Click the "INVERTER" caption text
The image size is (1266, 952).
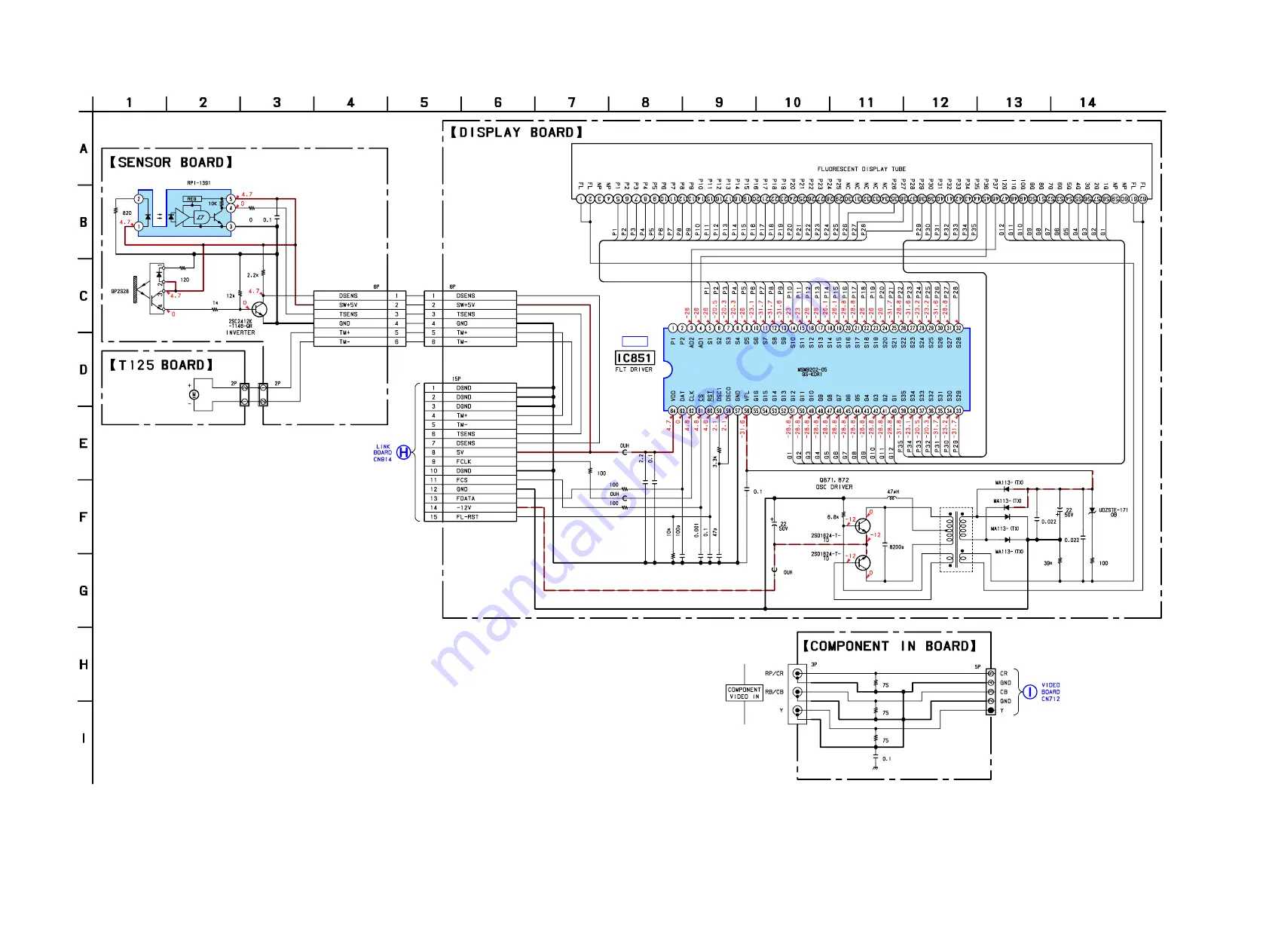pyautogui.click(x=240, y=332)
